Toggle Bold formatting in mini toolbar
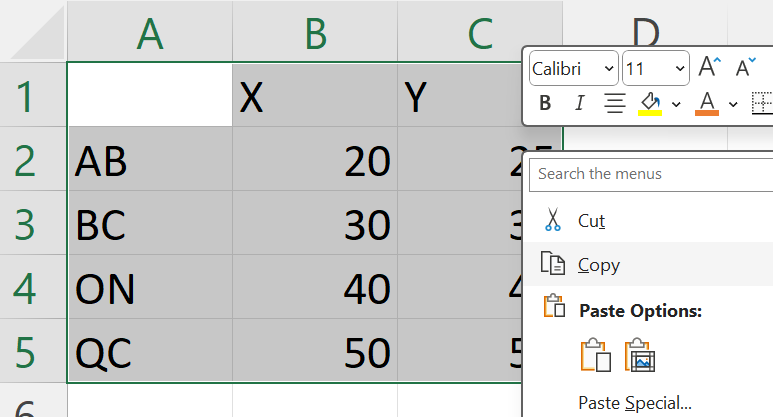 (545, 103)
